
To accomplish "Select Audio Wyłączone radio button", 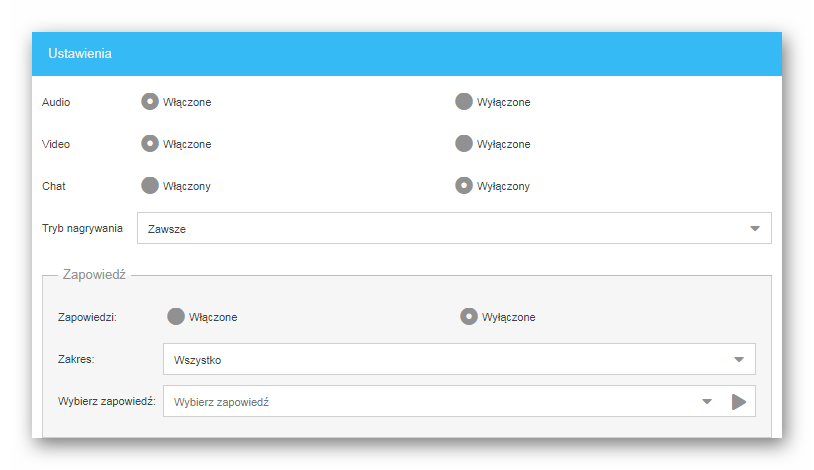I will tap(464, 102).
